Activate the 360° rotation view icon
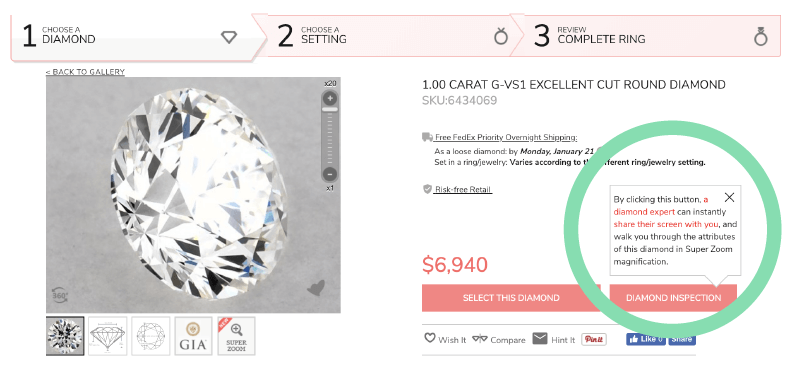 [60, 295]
